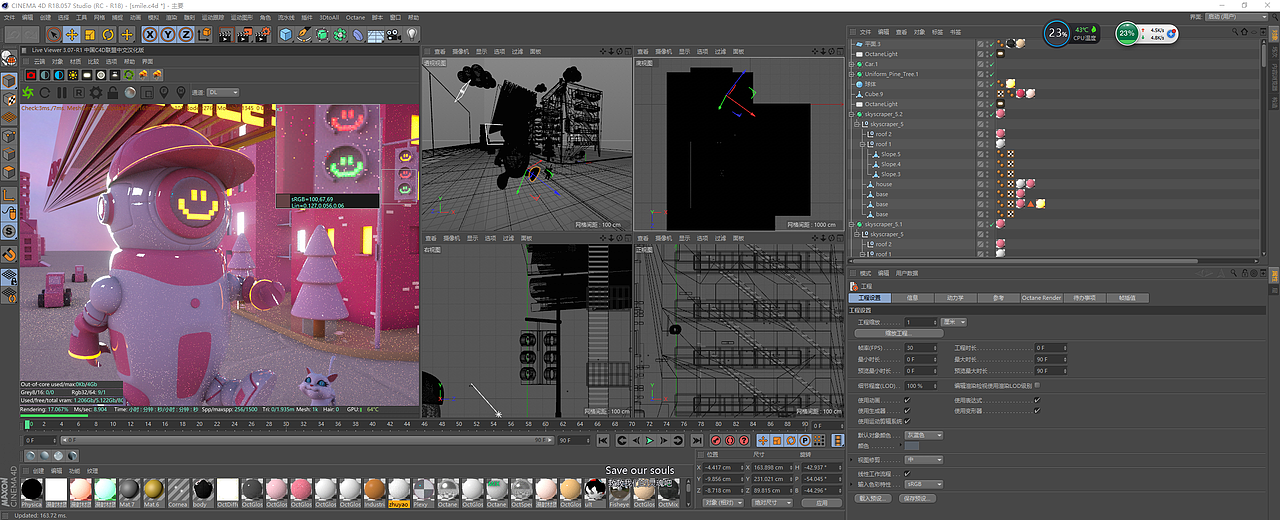Click the 缩放工程 button
Viewport: 1280px width, 520px height.
pyautogui.click(x=900, y=333)
